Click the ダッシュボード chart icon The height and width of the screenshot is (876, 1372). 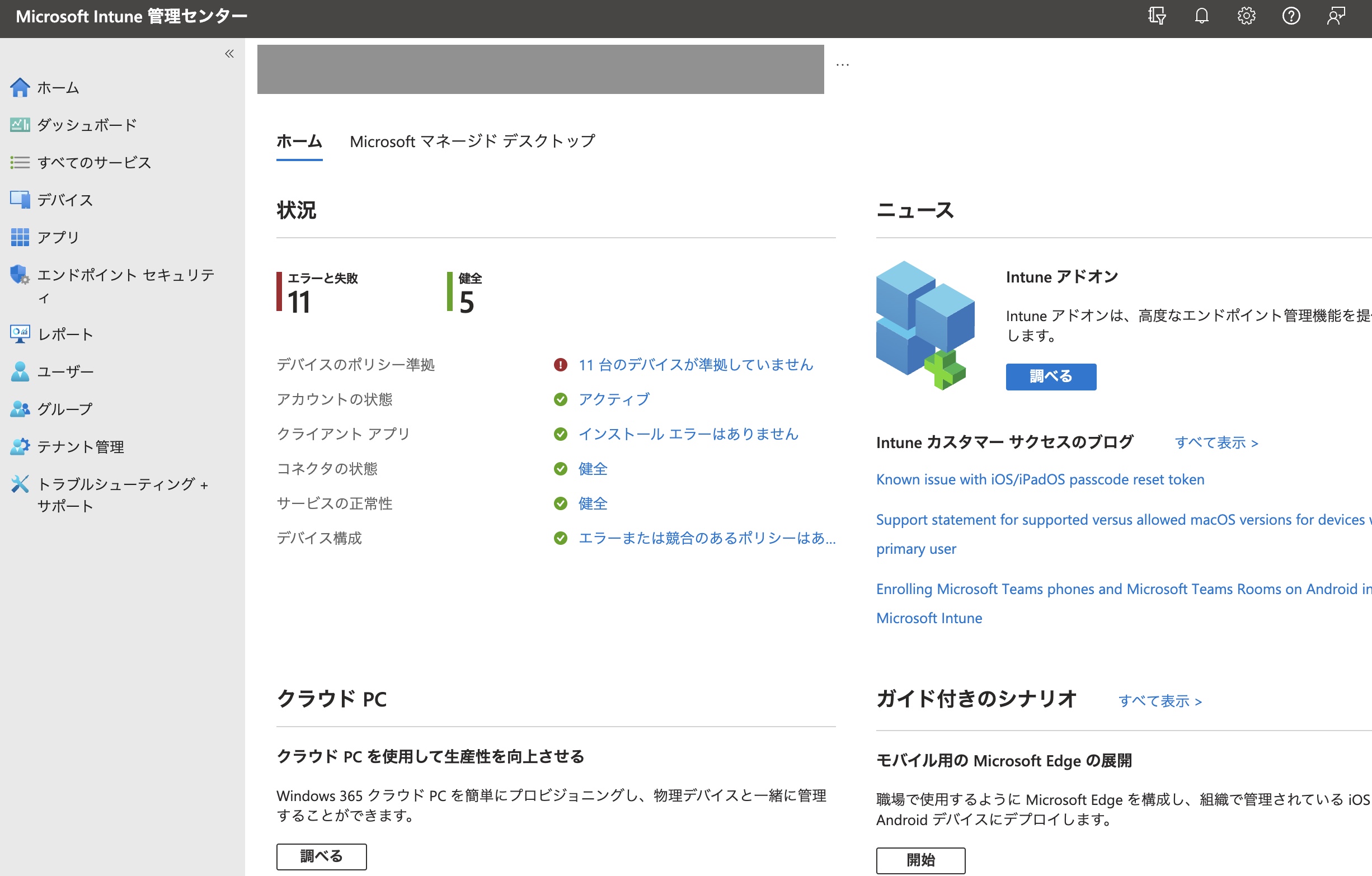pos(20,124)
